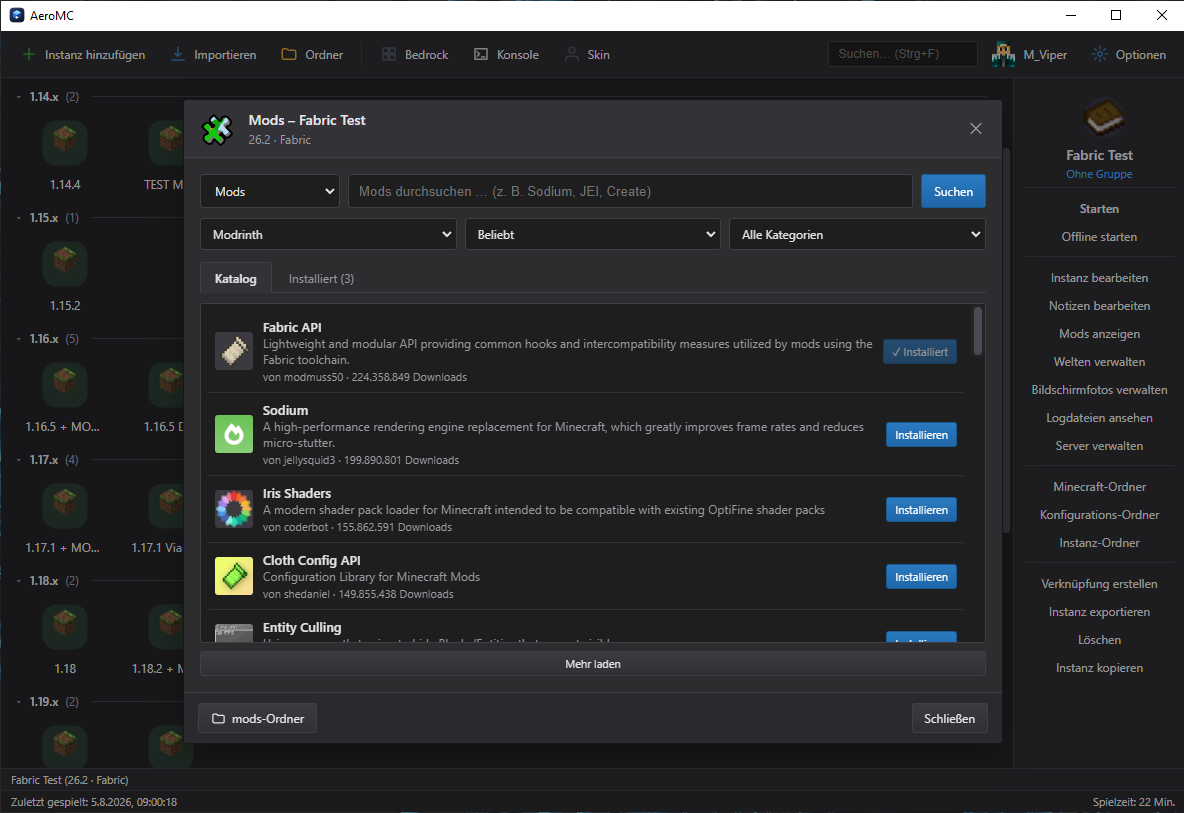Image resolution: width=1184 pixels, height=813 pixels.
Task: Click the Bedrock grid icon
Action: pyautogui.click(x=388, y=54)
